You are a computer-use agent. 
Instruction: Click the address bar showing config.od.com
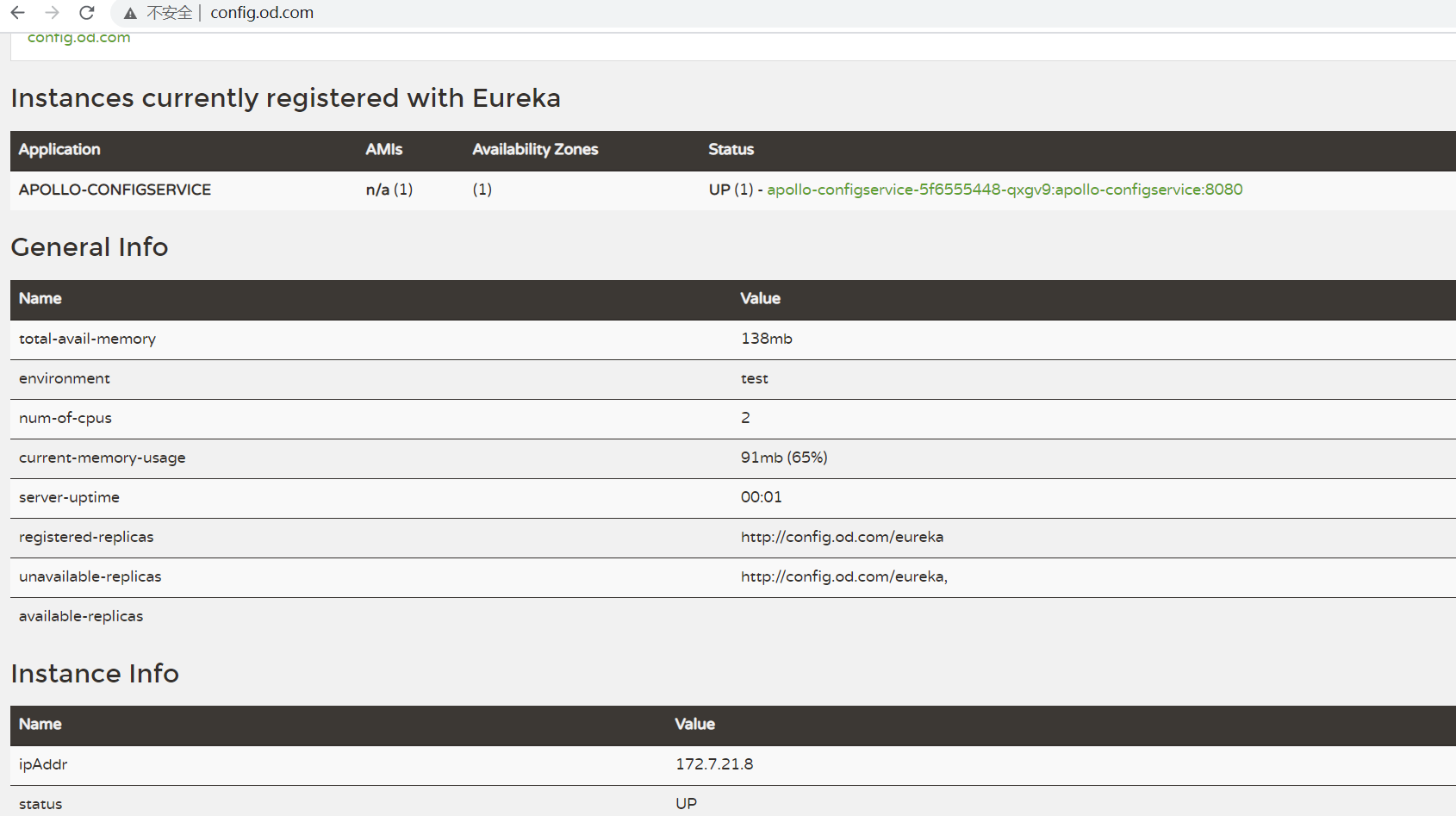coord(262,13)
